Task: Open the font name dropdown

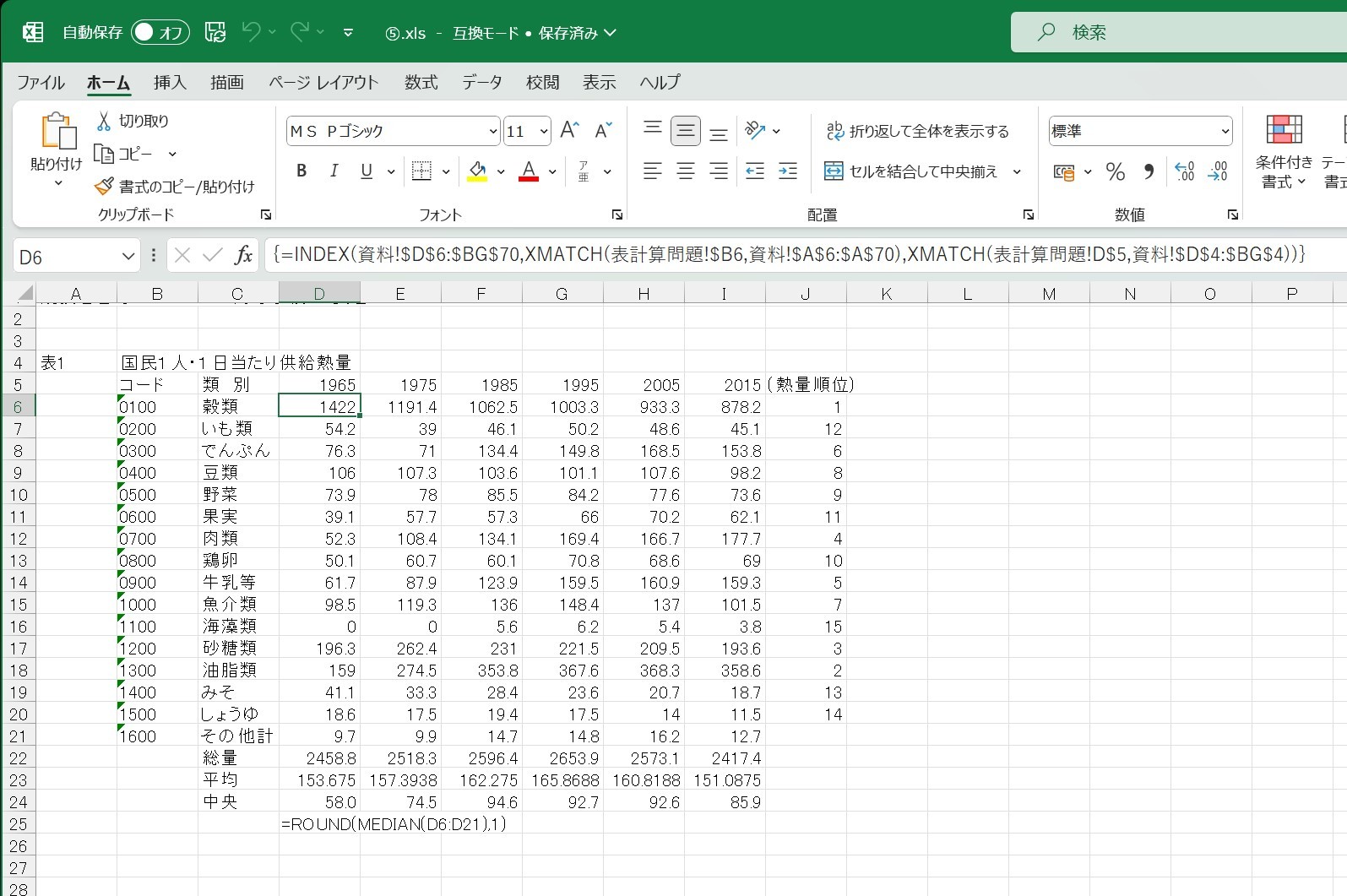Action: 493,131
